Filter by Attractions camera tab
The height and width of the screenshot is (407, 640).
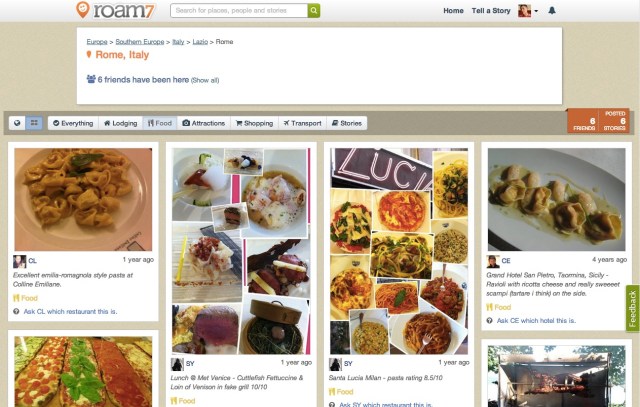[204, 123]
